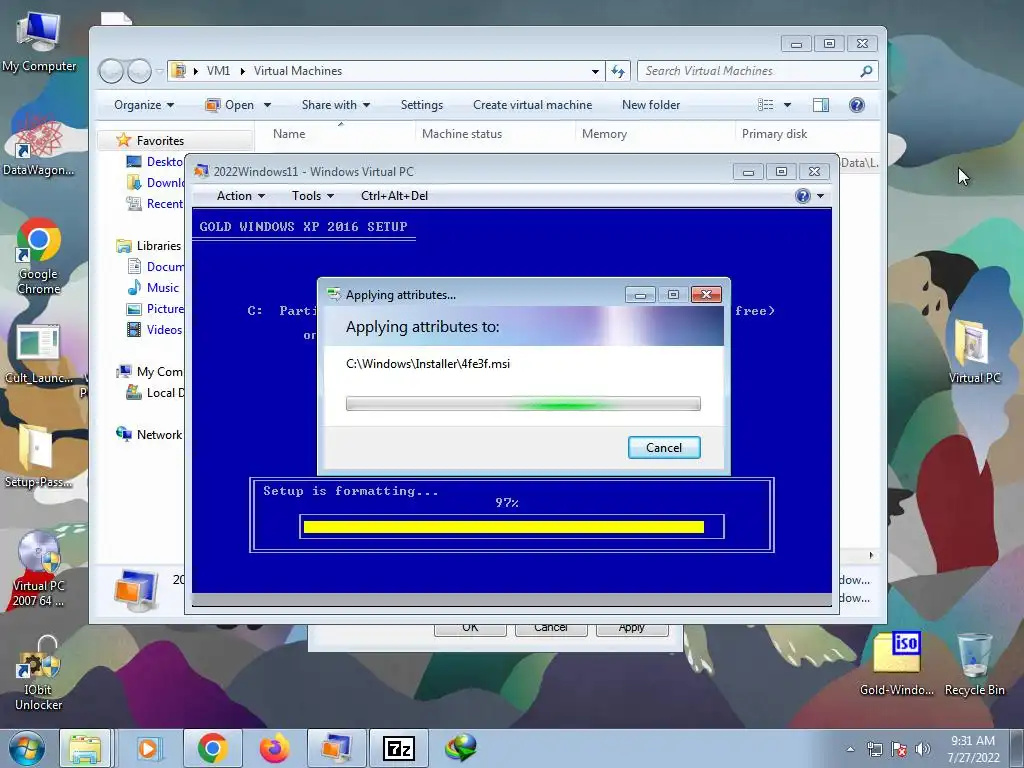Open Chrome from the taskbar
The height and width of the screenshot is (768, 1024).
[x=212, y=748]
